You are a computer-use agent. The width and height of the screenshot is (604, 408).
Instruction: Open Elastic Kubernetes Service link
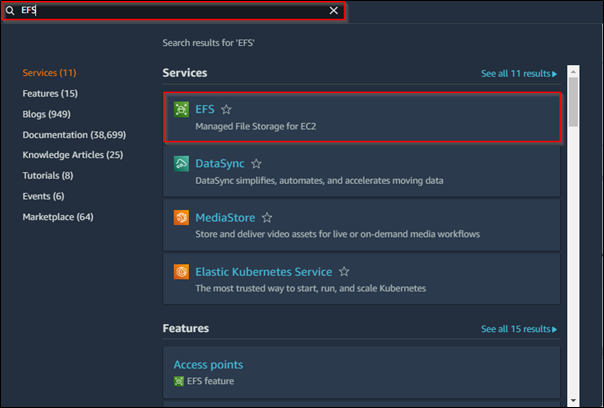pos(263,272)
